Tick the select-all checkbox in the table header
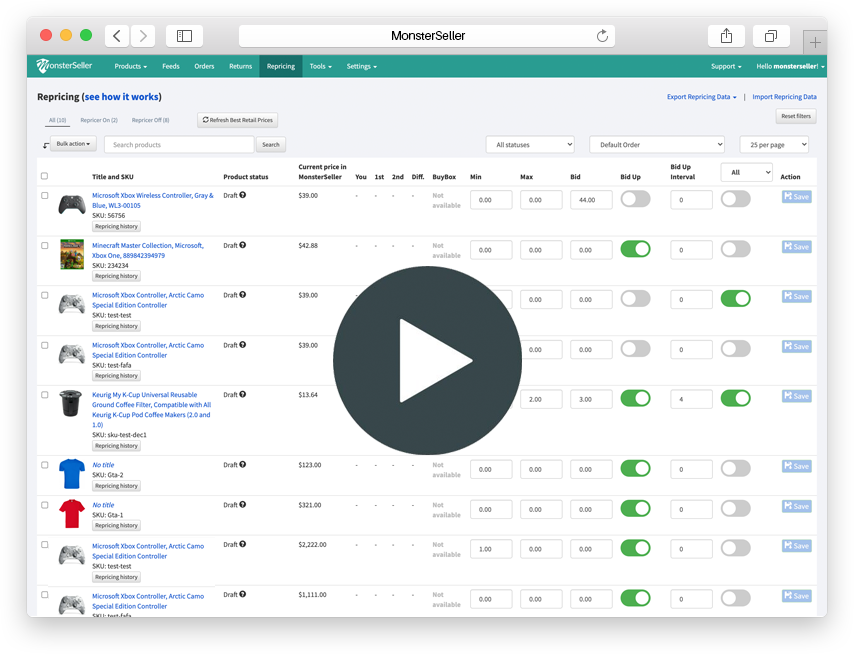The image size is (854, 654). pos(45,176)
